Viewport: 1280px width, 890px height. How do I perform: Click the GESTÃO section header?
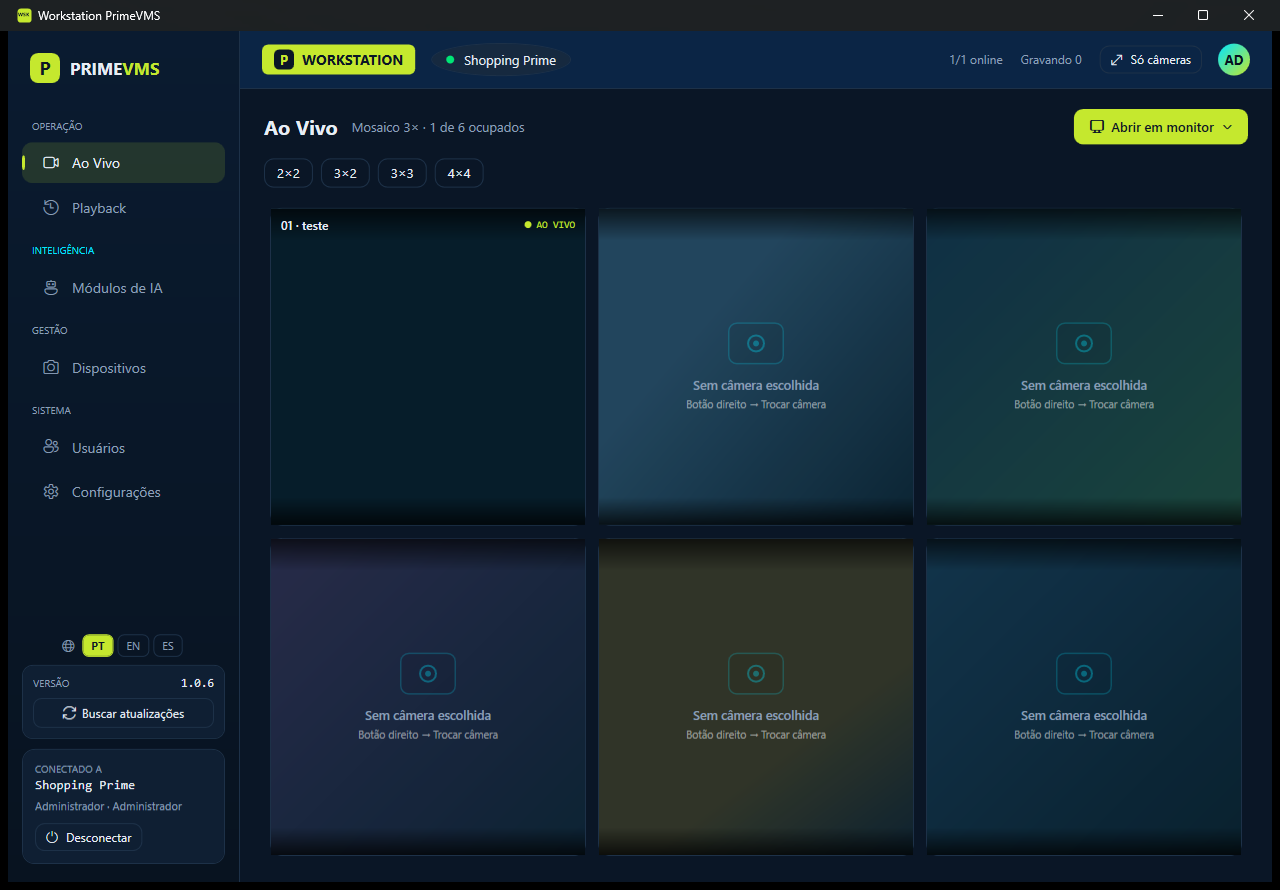50,330
